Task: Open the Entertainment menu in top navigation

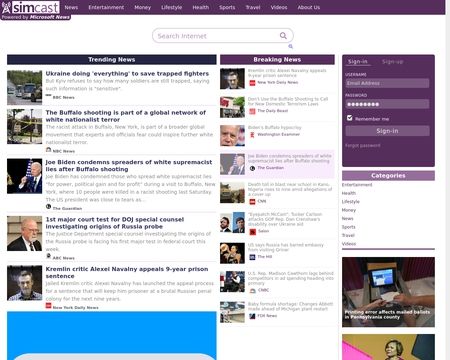Action: tap(106, 7)
